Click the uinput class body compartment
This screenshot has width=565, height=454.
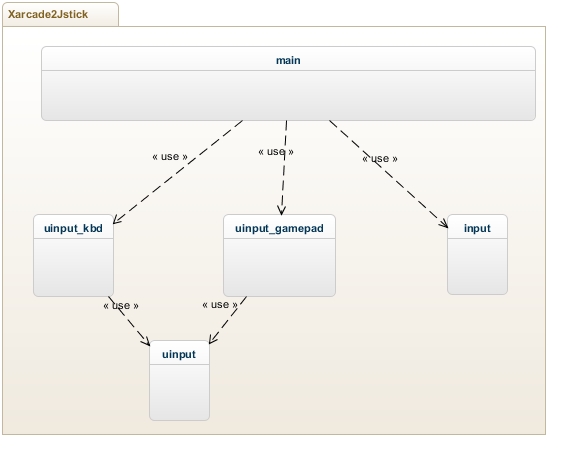(x=179, y=392)
